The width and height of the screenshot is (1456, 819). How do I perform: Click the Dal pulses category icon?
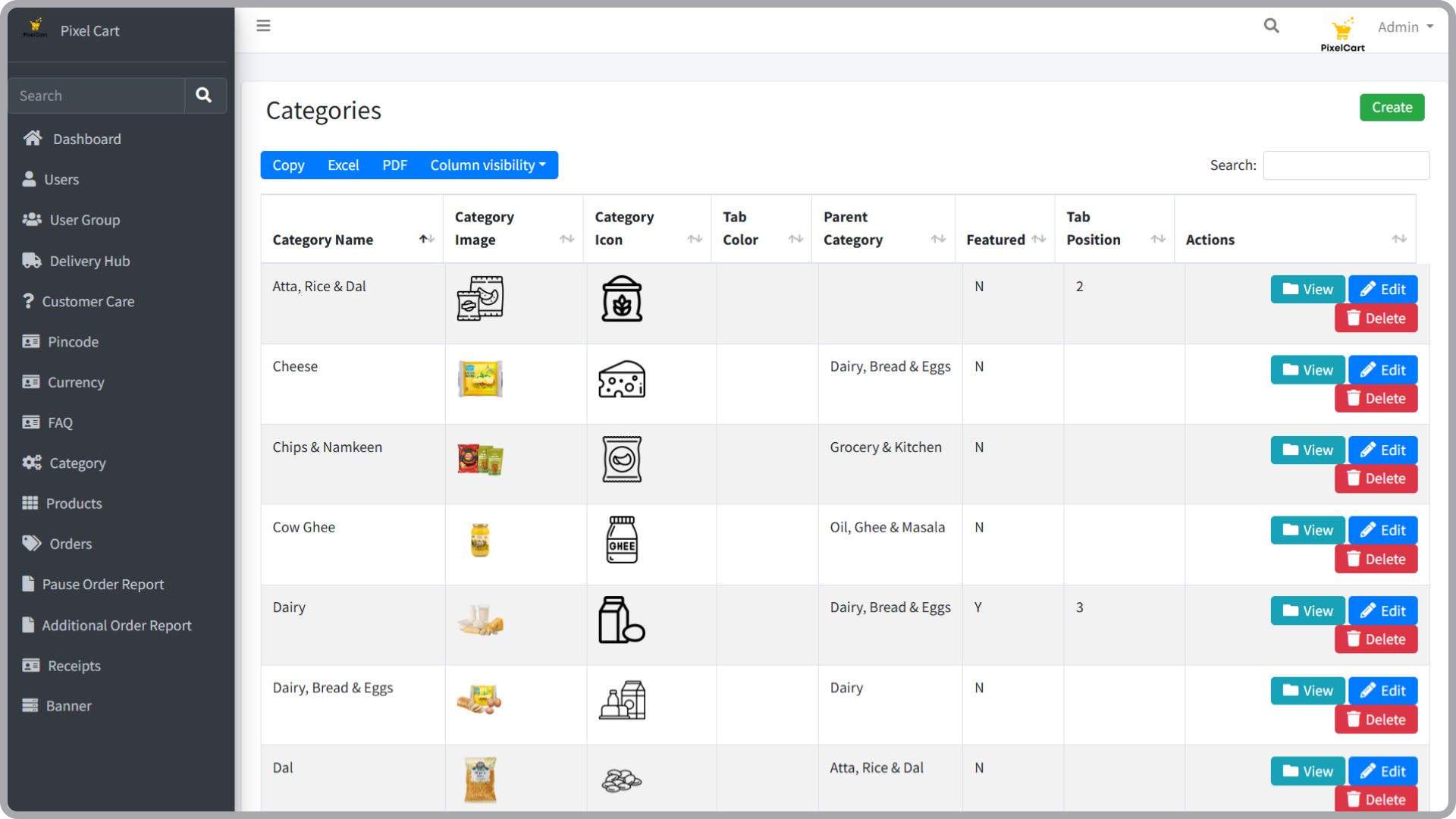coord(622,780)
